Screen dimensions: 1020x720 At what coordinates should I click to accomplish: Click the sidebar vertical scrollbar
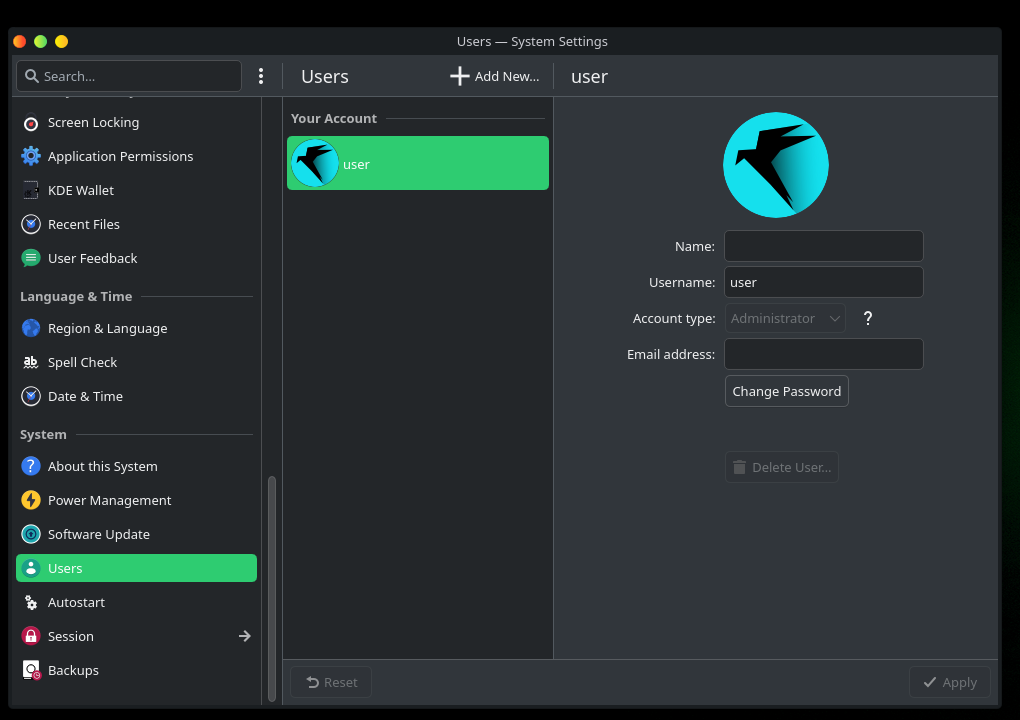click(272, 588)
